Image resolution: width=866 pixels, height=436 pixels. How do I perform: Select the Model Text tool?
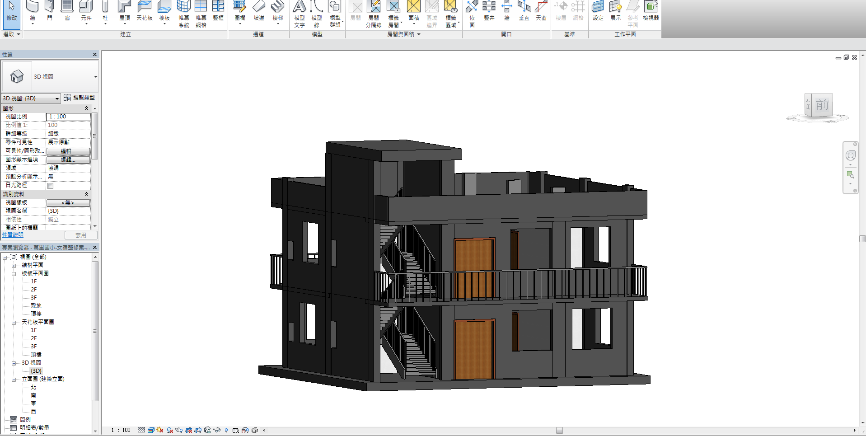[x=299, y=13]
